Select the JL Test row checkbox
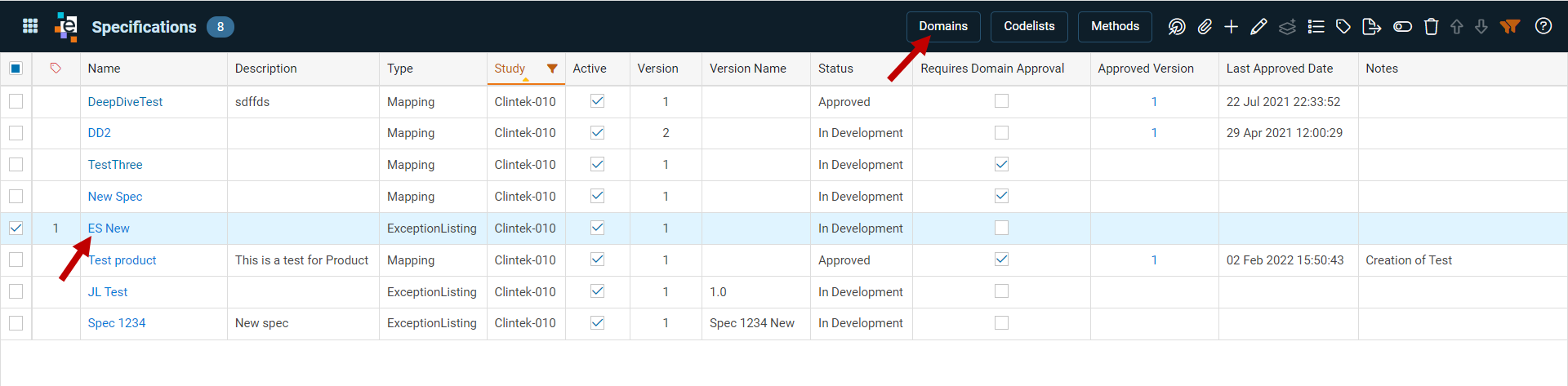 click(x=16, y=291)
